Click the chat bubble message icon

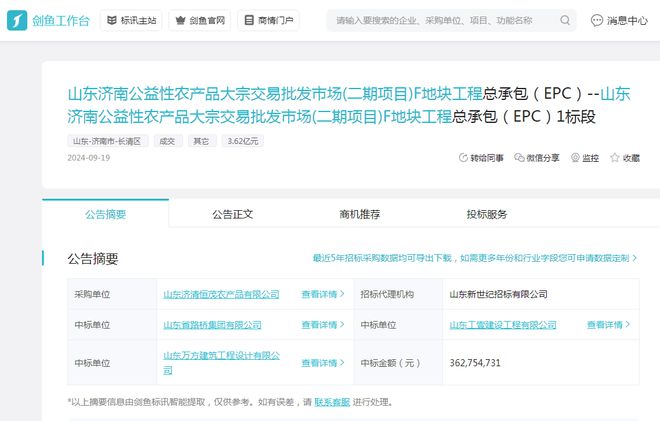pos(596,20)
